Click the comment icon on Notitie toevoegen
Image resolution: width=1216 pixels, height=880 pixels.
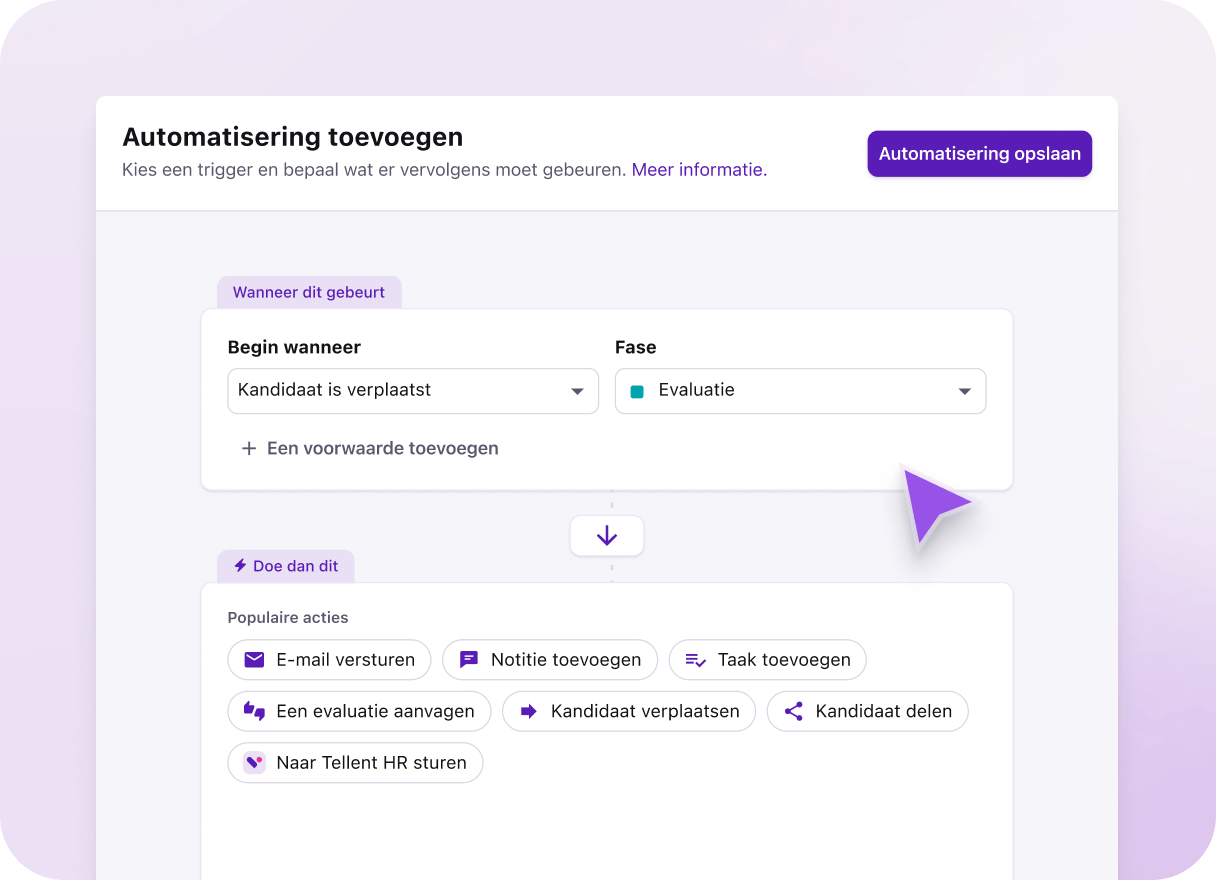[467, 660]
